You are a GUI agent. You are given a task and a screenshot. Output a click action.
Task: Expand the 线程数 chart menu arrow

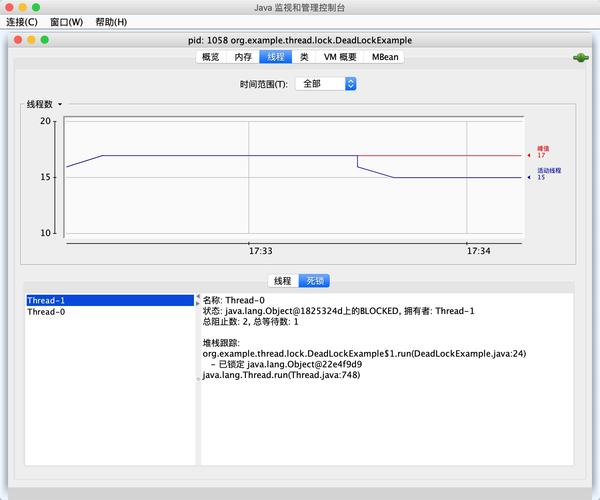[x=60, y=104]
